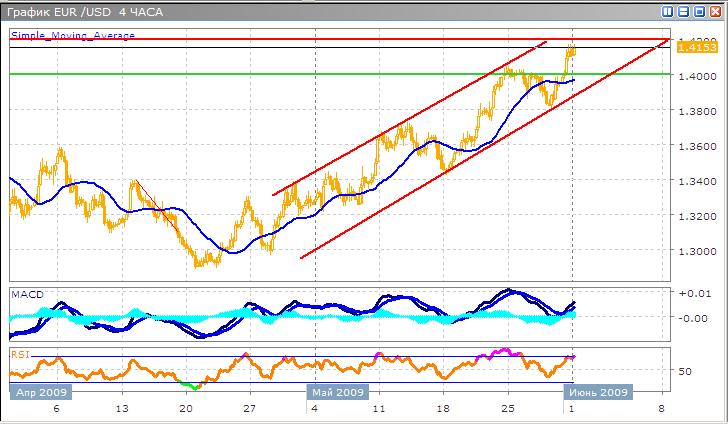Click the orange 1.4153 current price tag

point(698,48)
